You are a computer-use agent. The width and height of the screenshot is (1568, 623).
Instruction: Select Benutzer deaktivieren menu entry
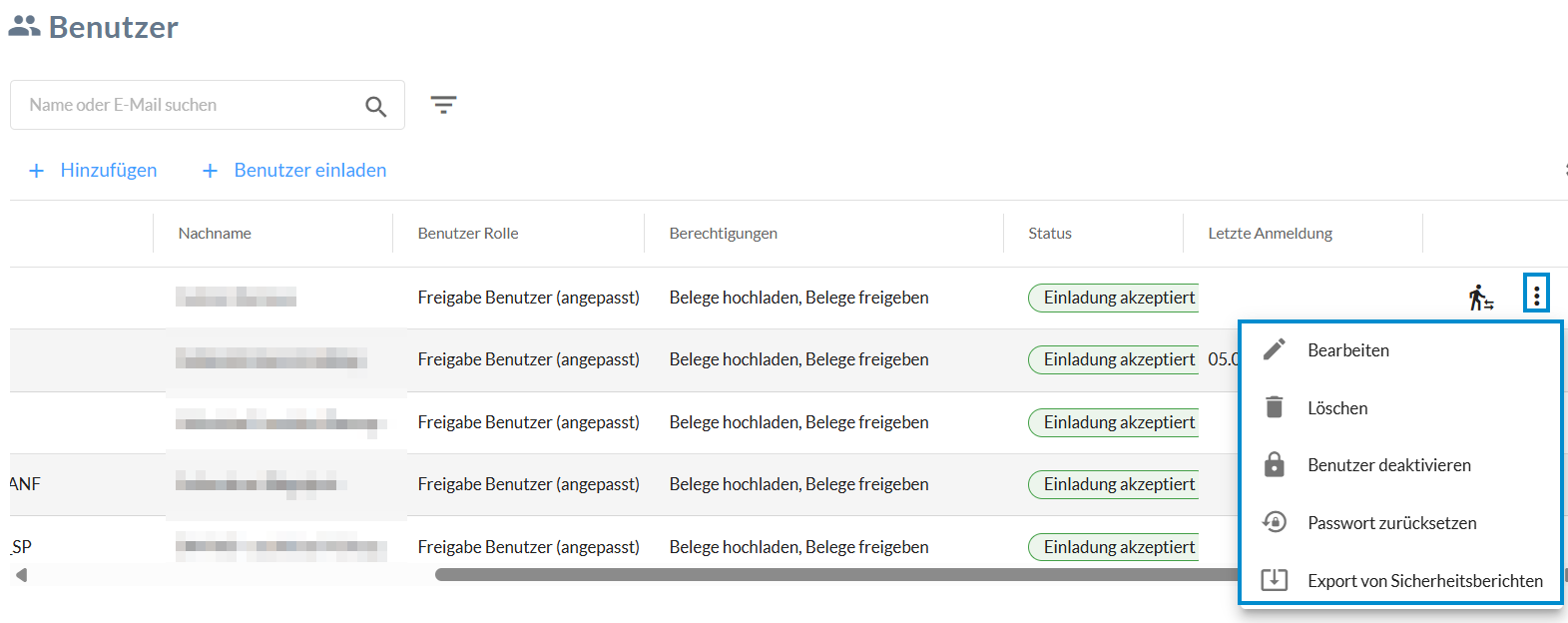[x=1389, y=465]
